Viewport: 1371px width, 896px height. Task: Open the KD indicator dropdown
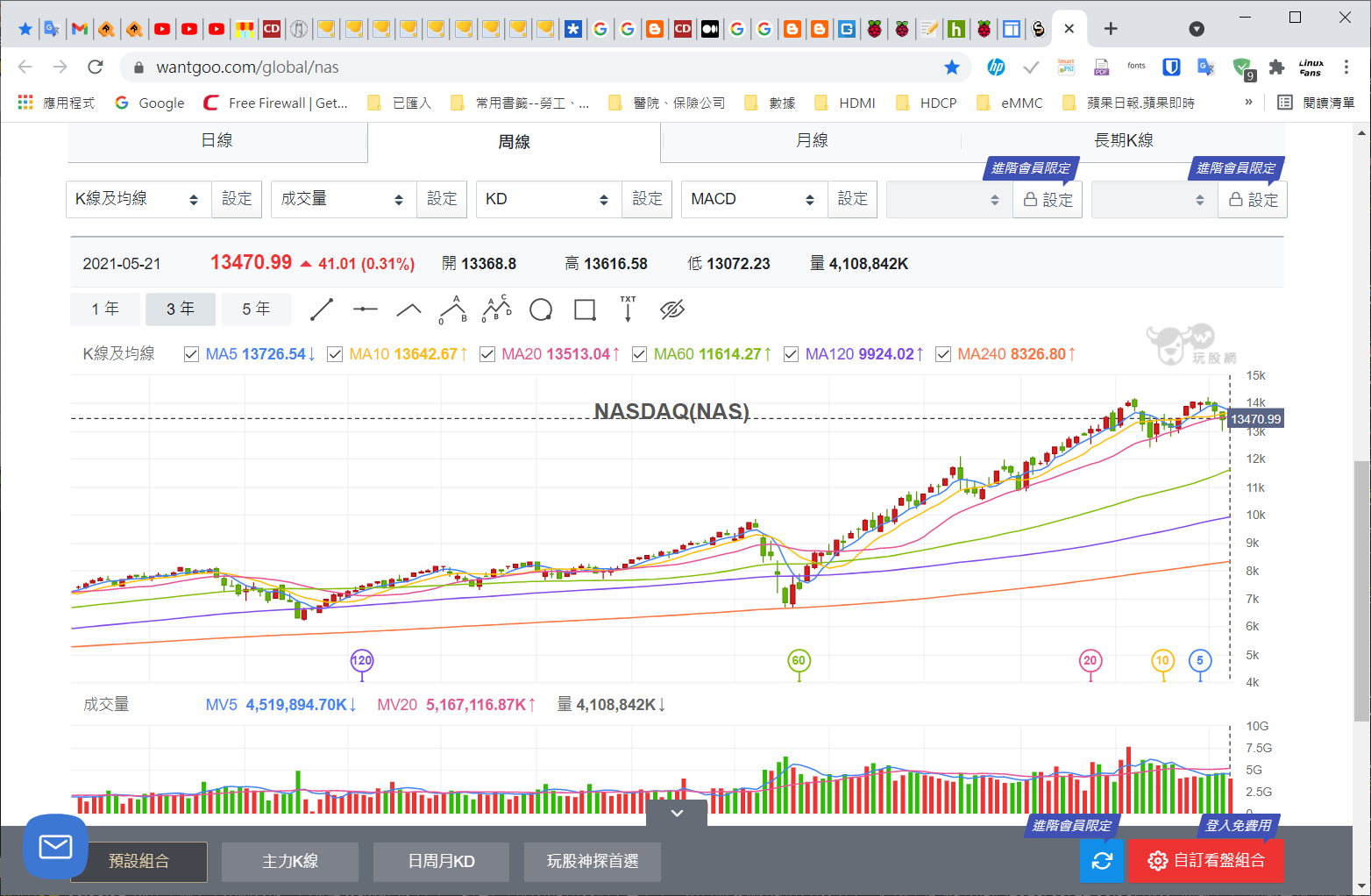pyautogui.click(x=549, y=199)
